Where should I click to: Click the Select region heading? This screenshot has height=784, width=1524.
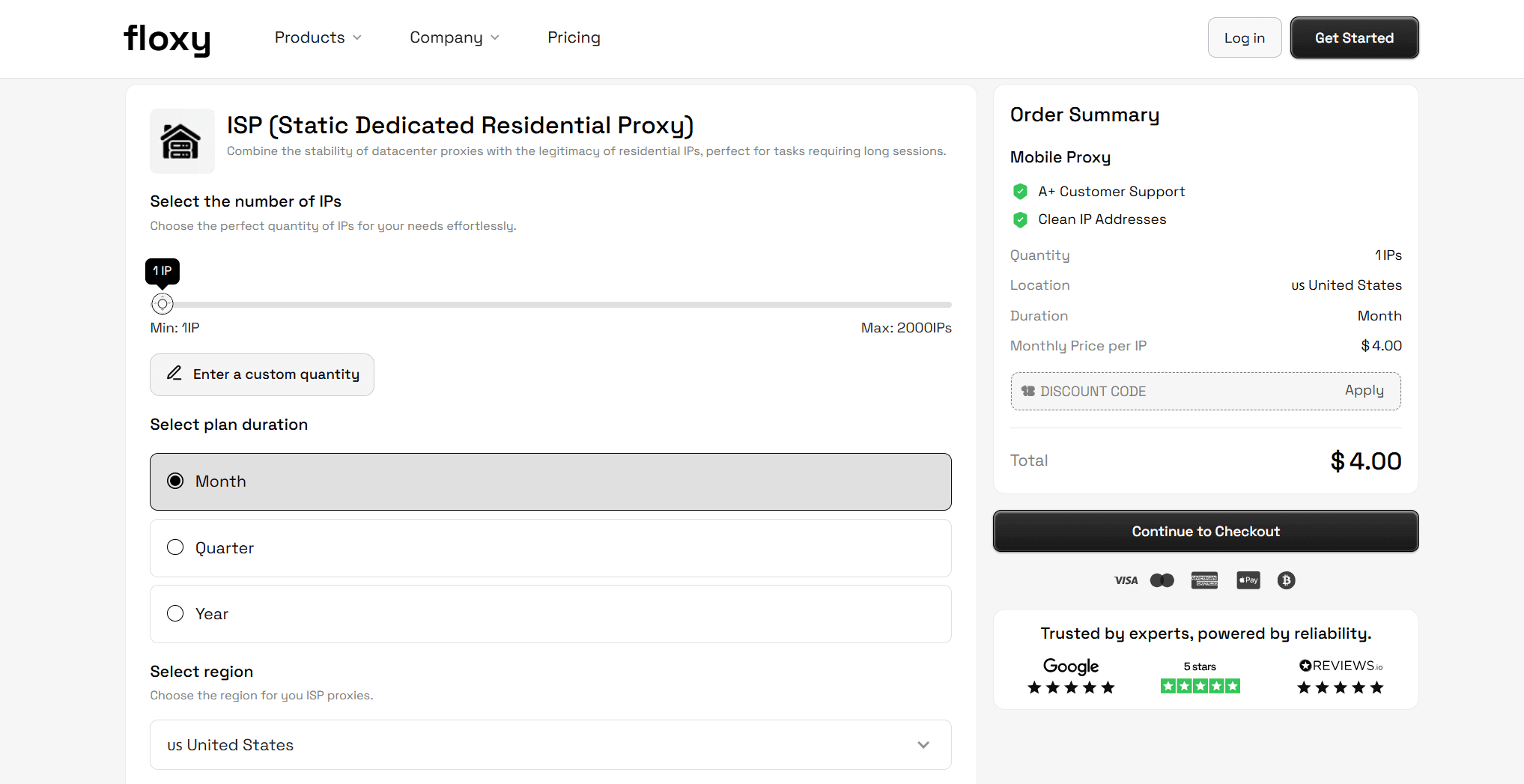(201, 672)
